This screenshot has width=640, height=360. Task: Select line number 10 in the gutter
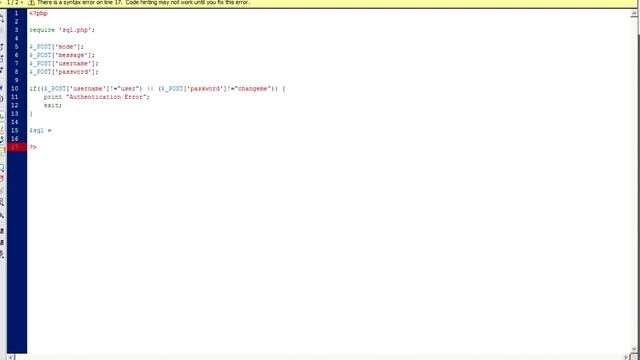pos(15,89)
